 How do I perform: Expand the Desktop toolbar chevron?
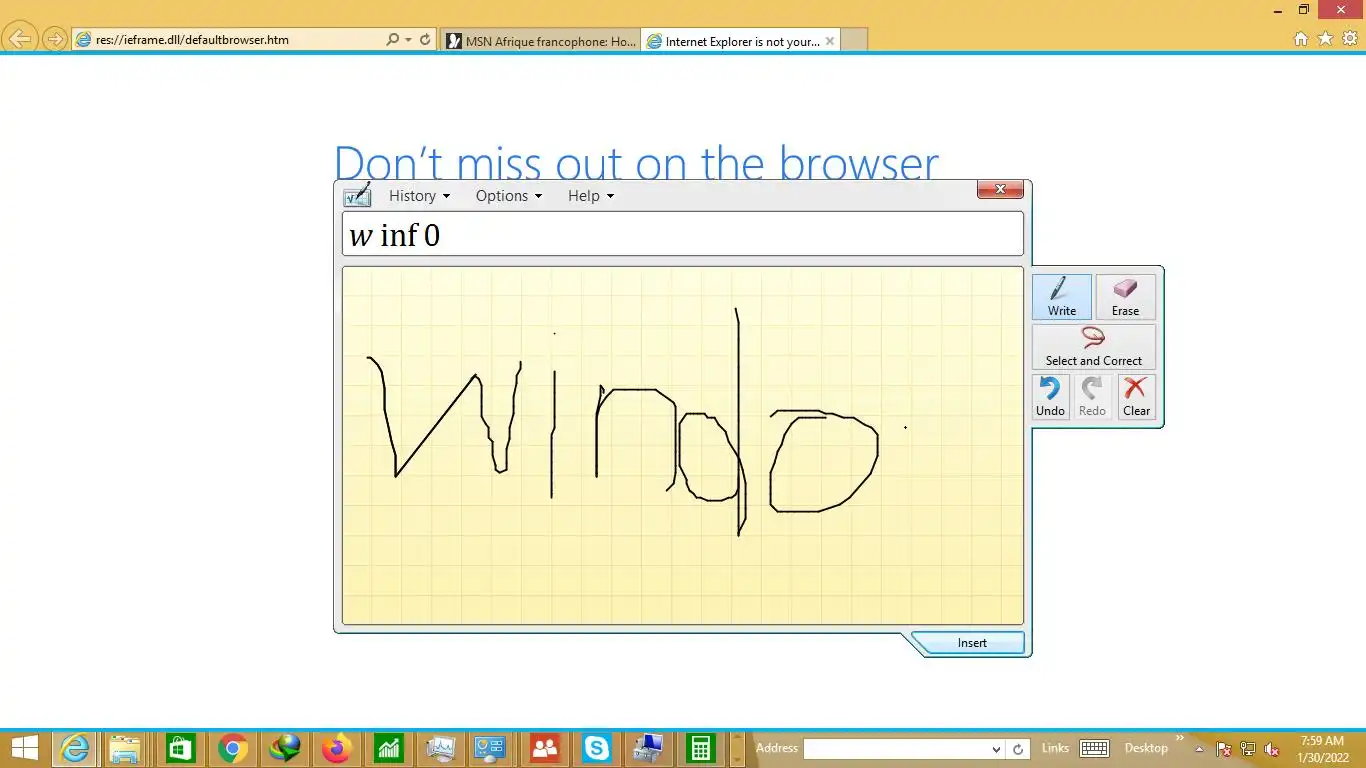click(x=1179, y=740)
